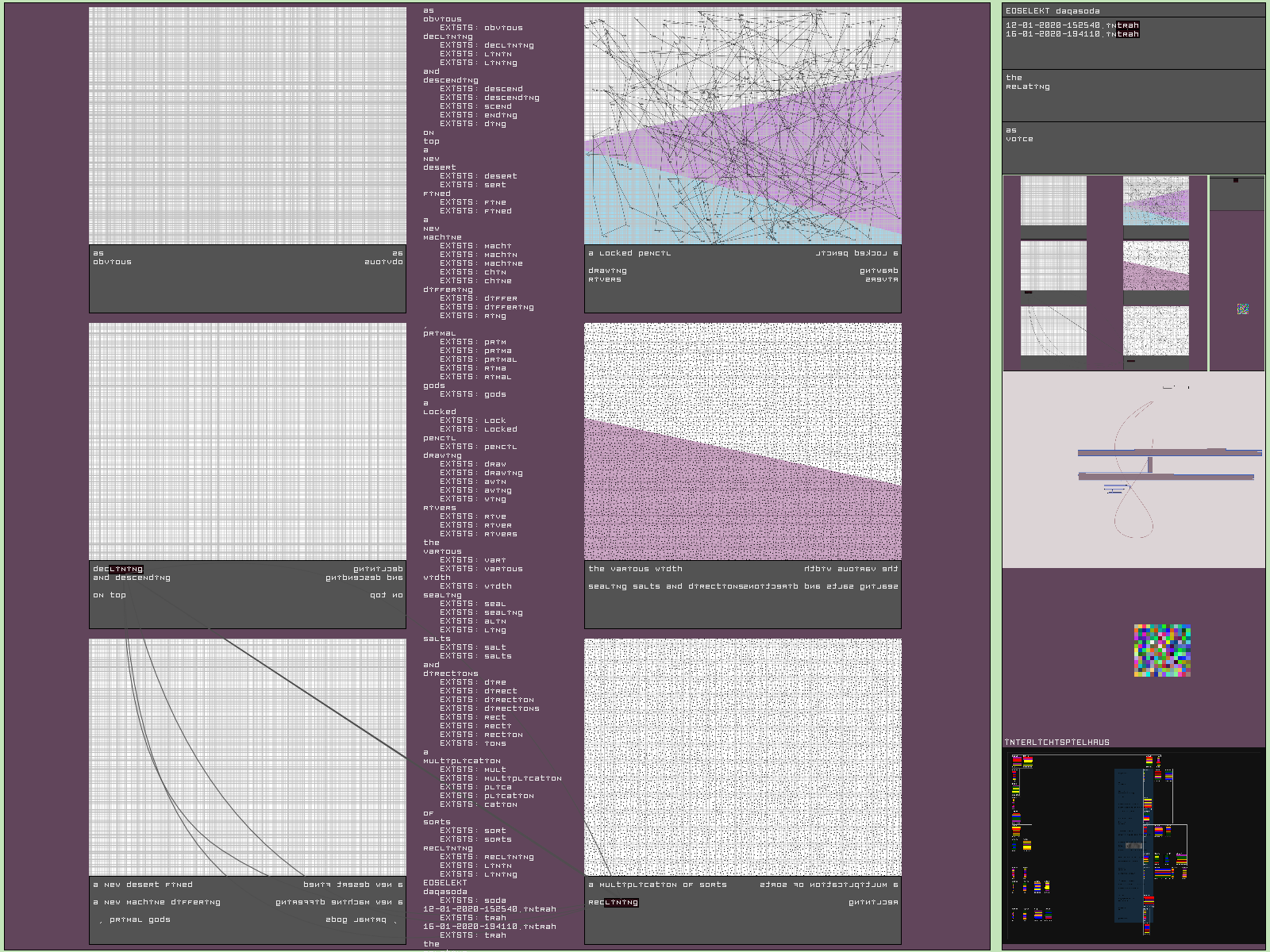The image size is (1270, 952).
Task: Select the dotted purple wedge thumbnail
Action: pyautogui.click(x=1156, y=266)
